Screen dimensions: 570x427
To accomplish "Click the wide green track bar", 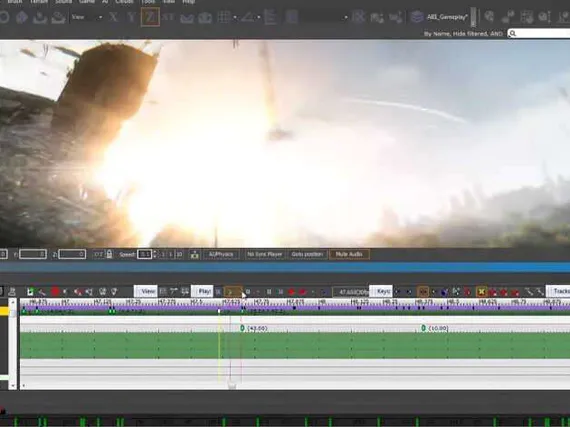I will pos(295,346).
